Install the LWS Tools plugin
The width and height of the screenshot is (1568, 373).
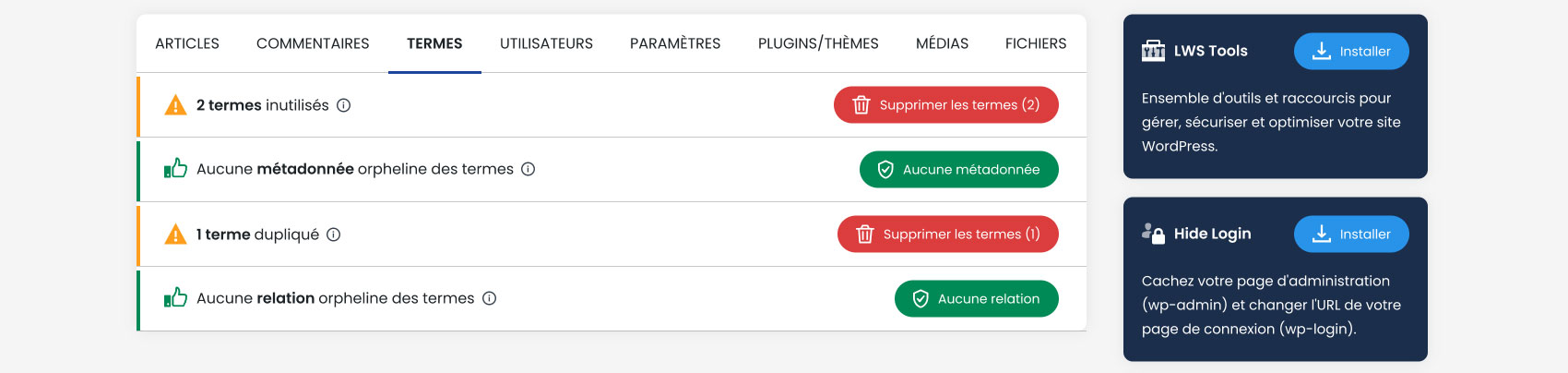[x=1351, y=51]
